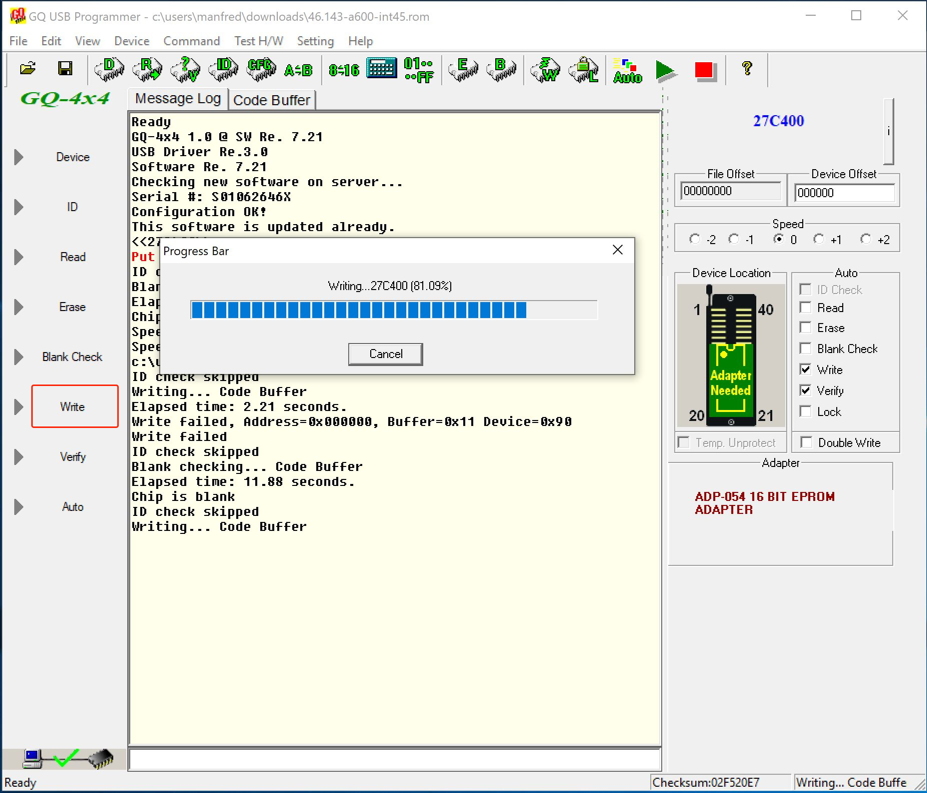Click the Auto toolbar icon
The height and width of the screenshot is (793, 927).
[x=627, y=70]
